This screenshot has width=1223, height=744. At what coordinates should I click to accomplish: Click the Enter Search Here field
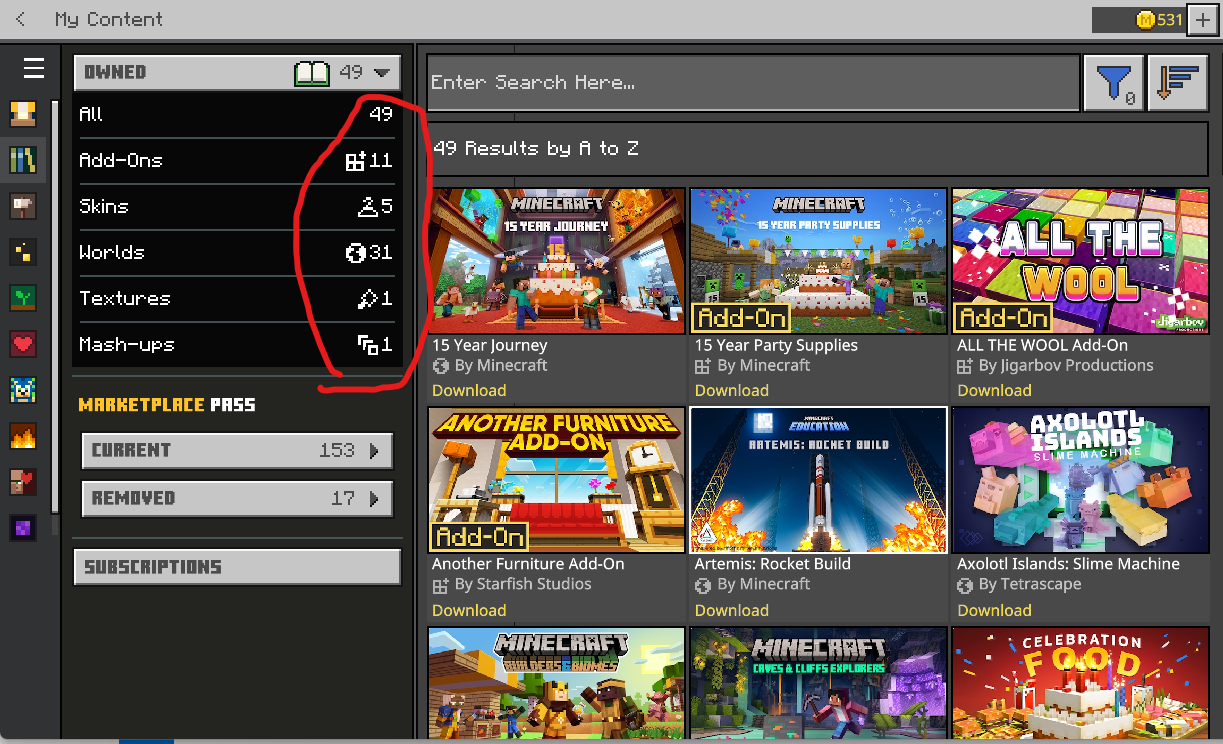pyautogui.click(x=754, y=83)
